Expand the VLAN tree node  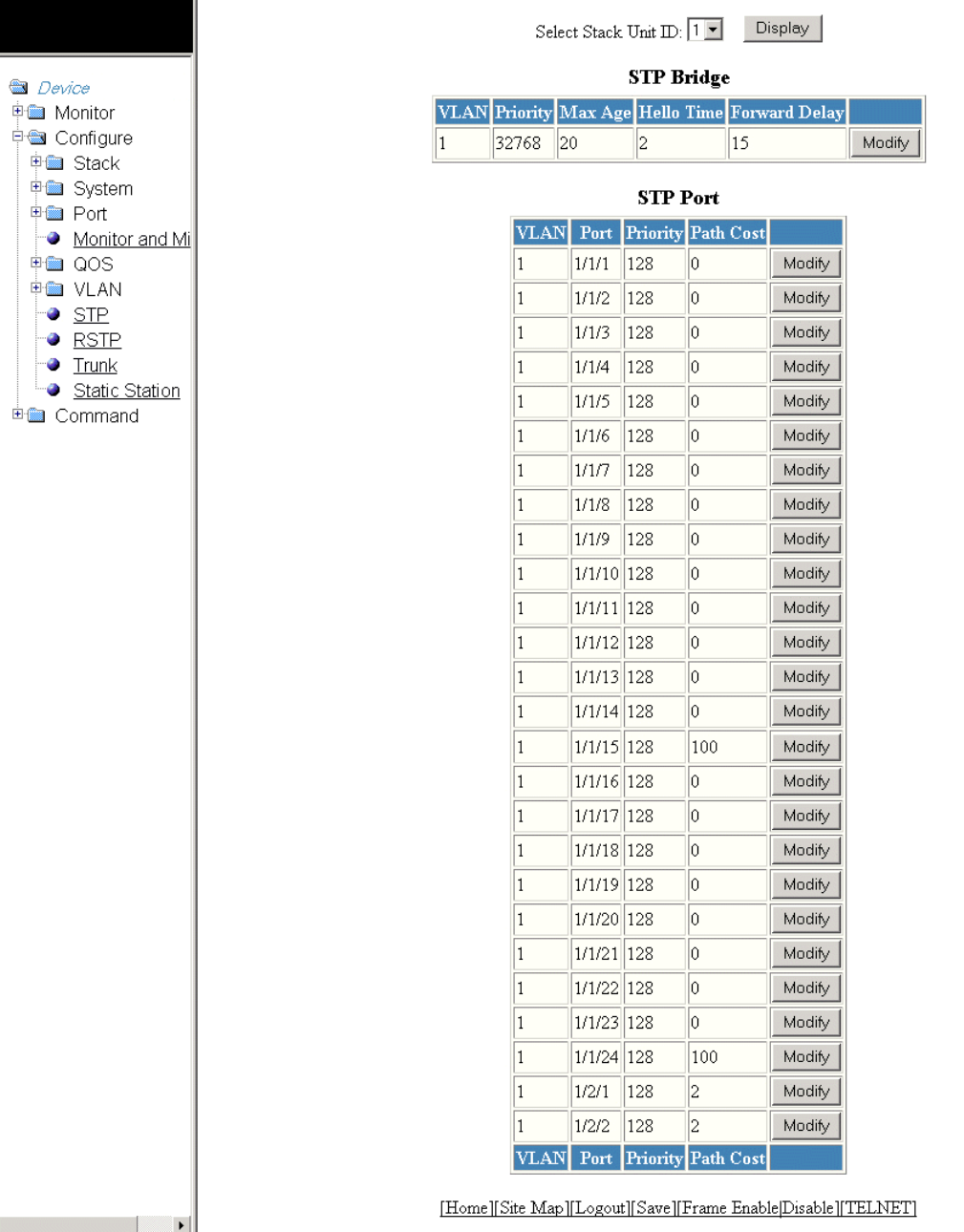[36, 287]
